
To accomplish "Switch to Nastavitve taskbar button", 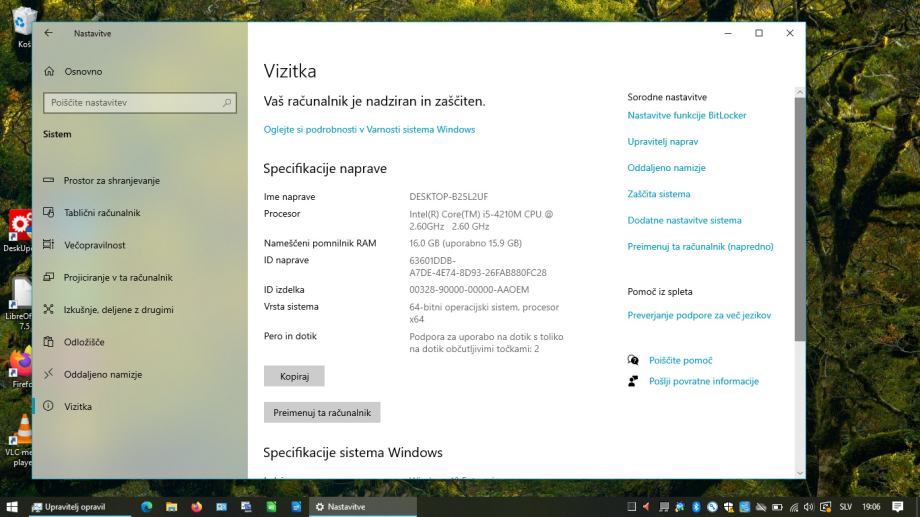I will pos(363,507).
